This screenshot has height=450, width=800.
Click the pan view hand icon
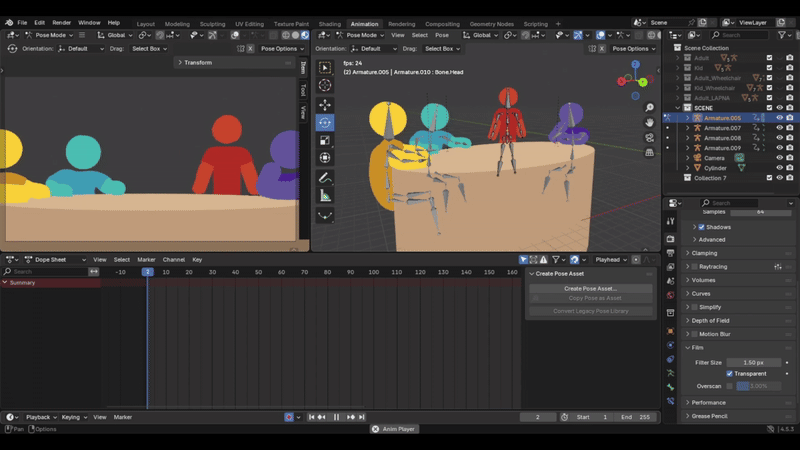tap(650, 122)
